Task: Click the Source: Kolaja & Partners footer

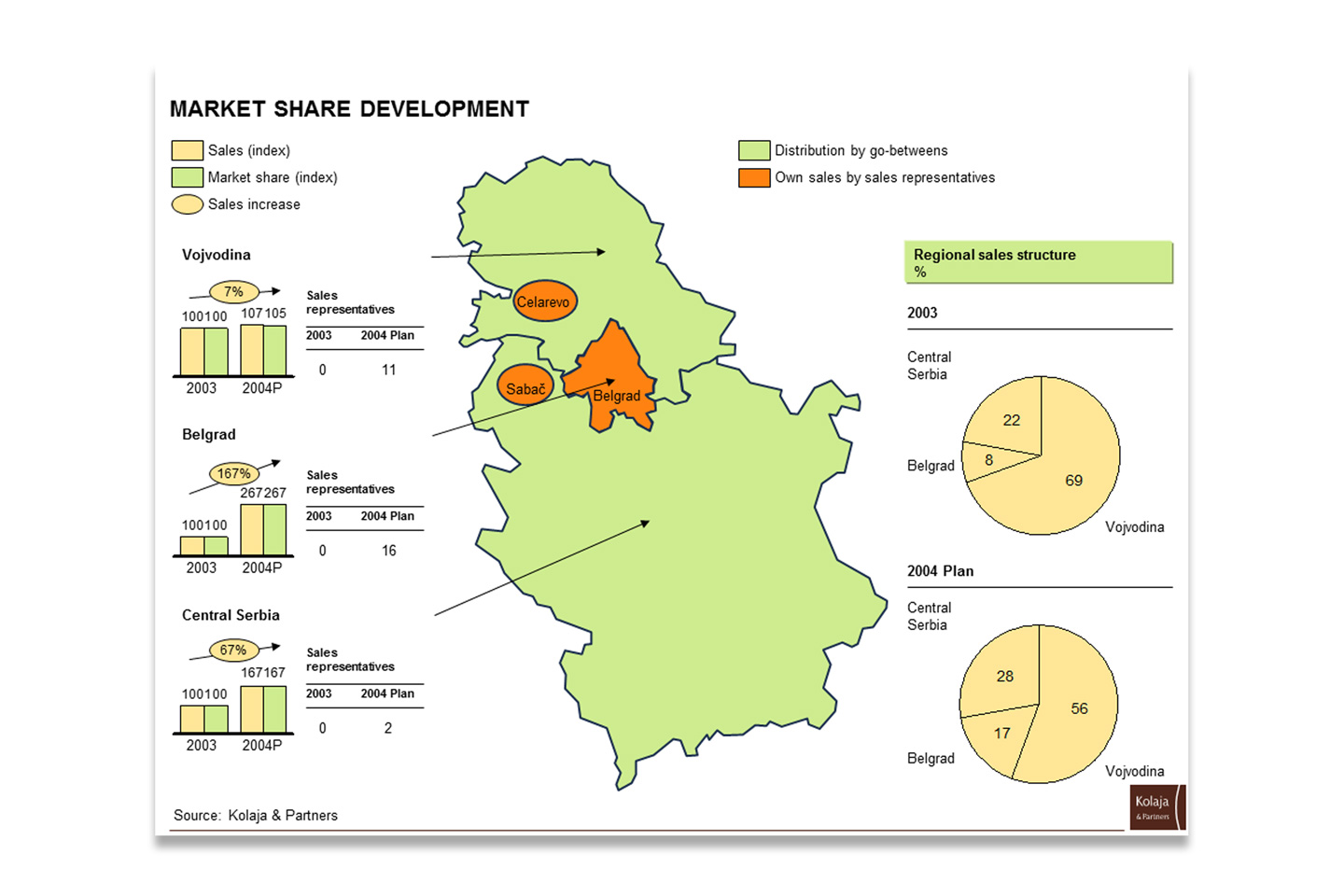Action: coord(256,816)
